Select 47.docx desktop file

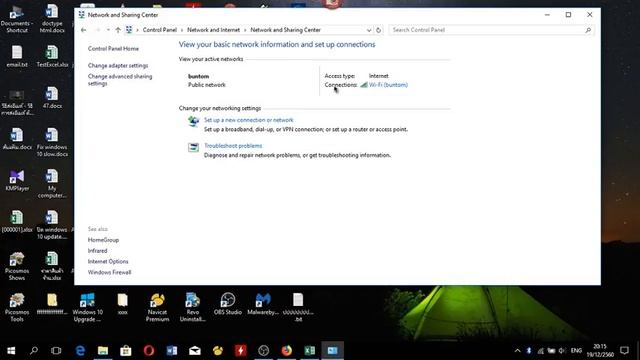[x=52, y=98]
